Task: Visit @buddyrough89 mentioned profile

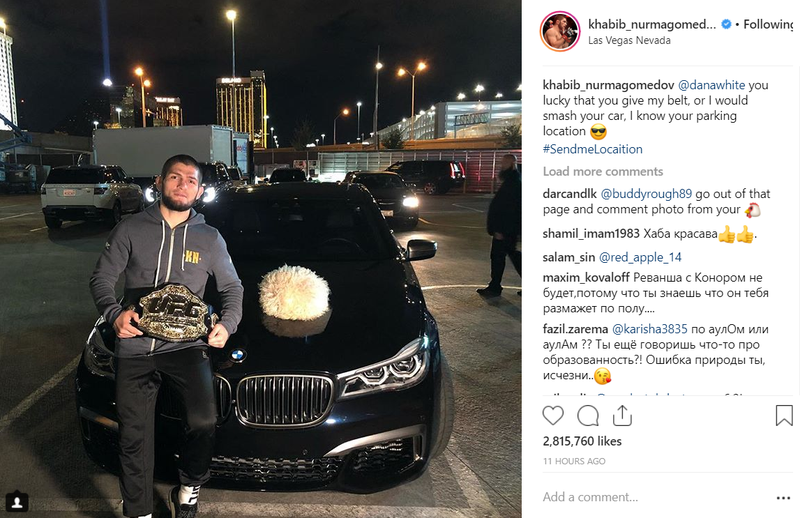Action: coord(646,194)
